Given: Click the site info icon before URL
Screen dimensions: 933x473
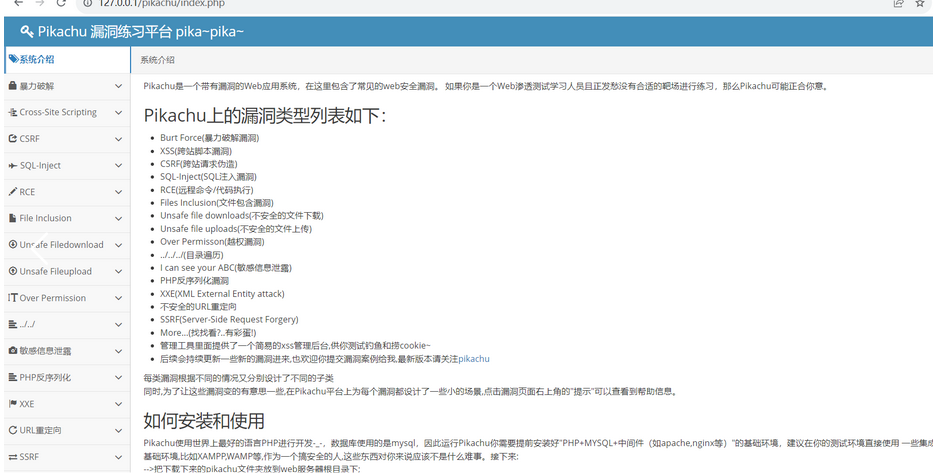Looking at the screenshot, I should pos(87,3).
